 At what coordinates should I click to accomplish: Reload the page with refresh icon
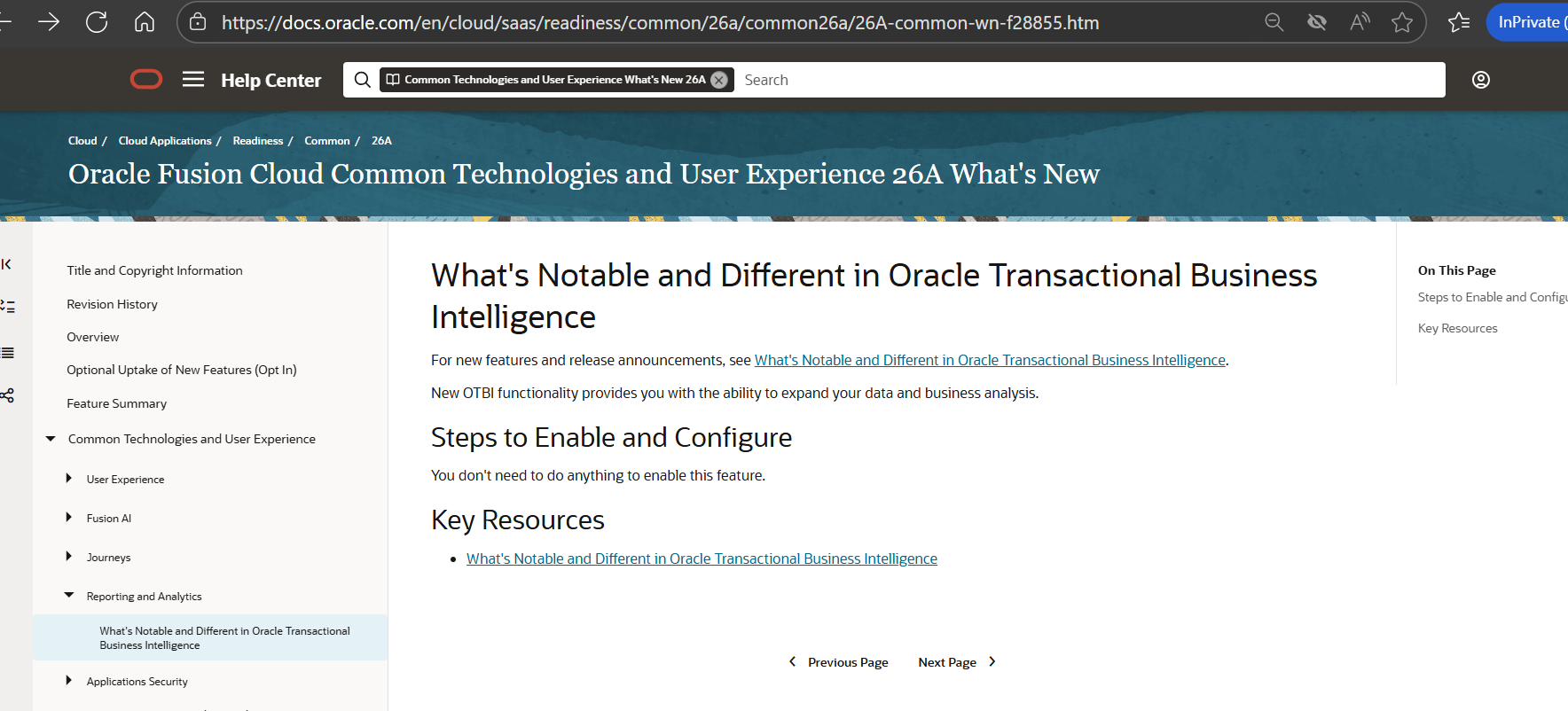97,22
